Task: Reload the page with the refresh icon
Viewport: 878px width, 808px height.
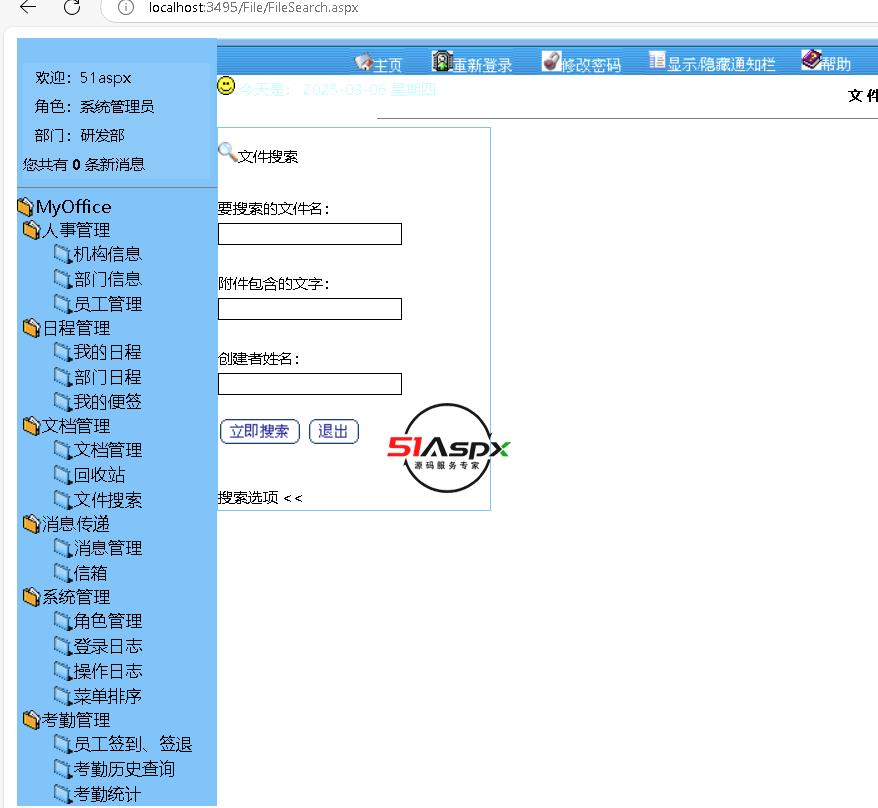Action: 72,7
